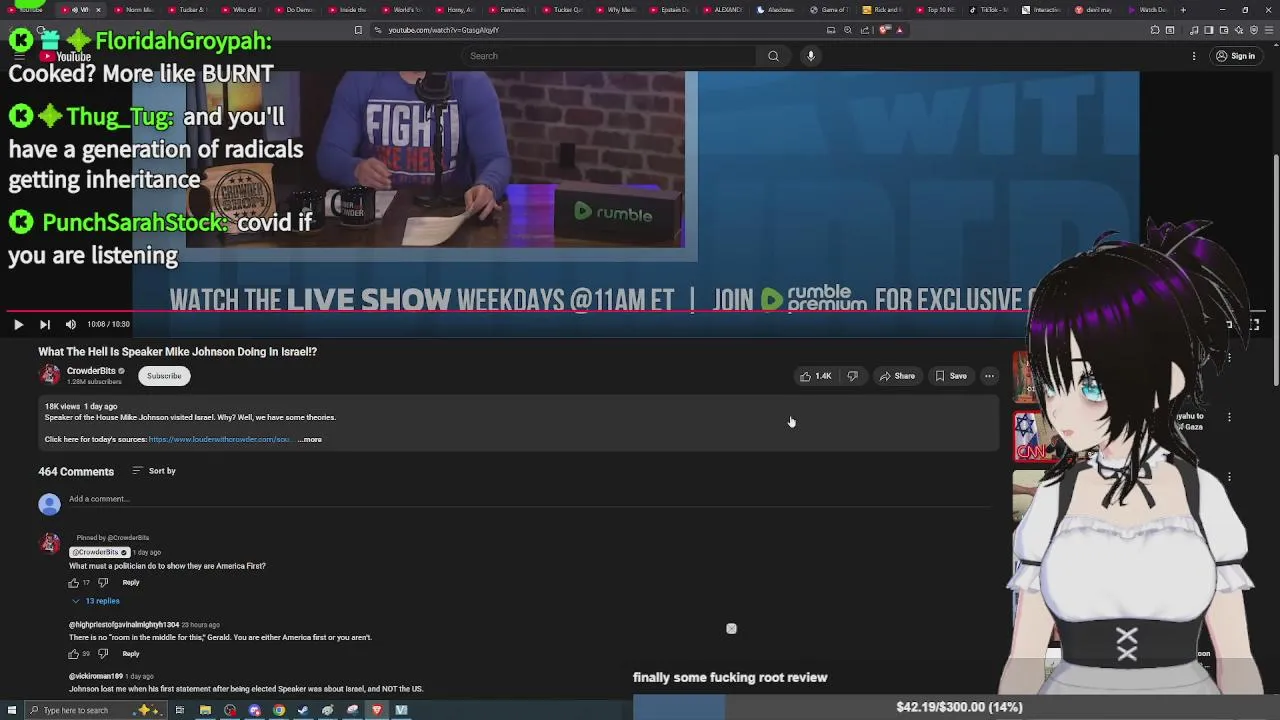
Task: Reply to the pinned CrowderBits comment
Action: (131, 582)
